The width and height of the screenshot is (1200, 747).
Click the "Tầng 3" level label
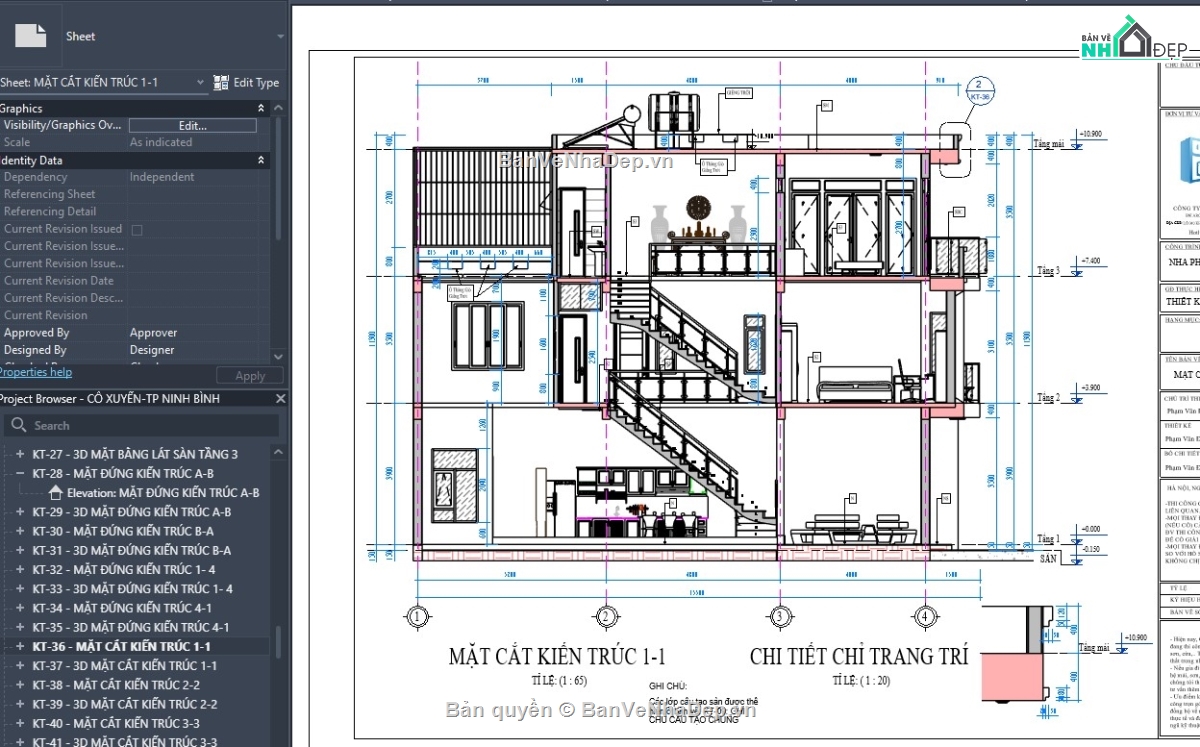1047,271
